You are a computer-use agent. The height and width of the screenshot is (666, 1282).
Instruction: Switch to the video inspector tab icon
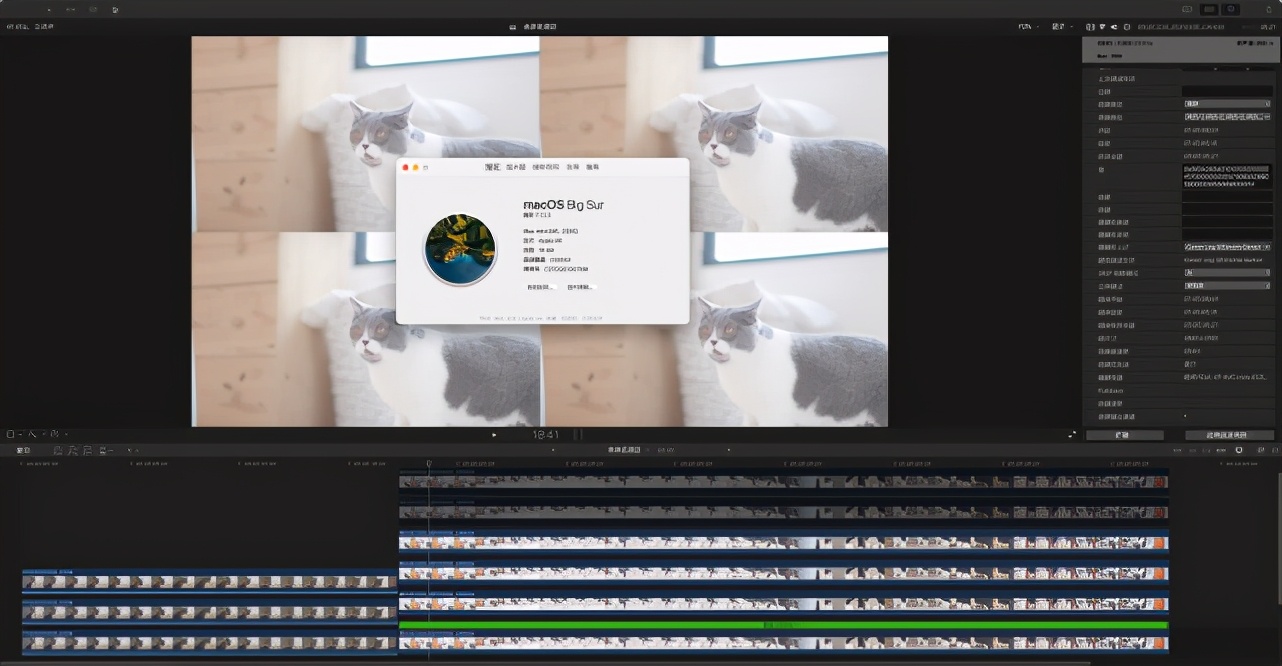(1090, 27)
